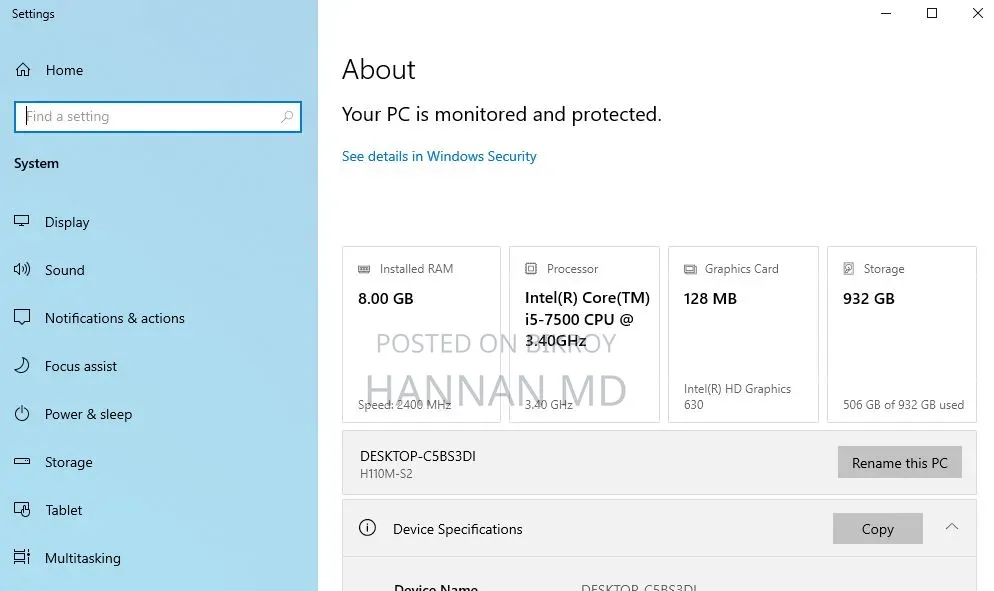The height and width of the screenshot is (591, 994).
Task: Click the Multitasking icon
Action: click(22, 557)
